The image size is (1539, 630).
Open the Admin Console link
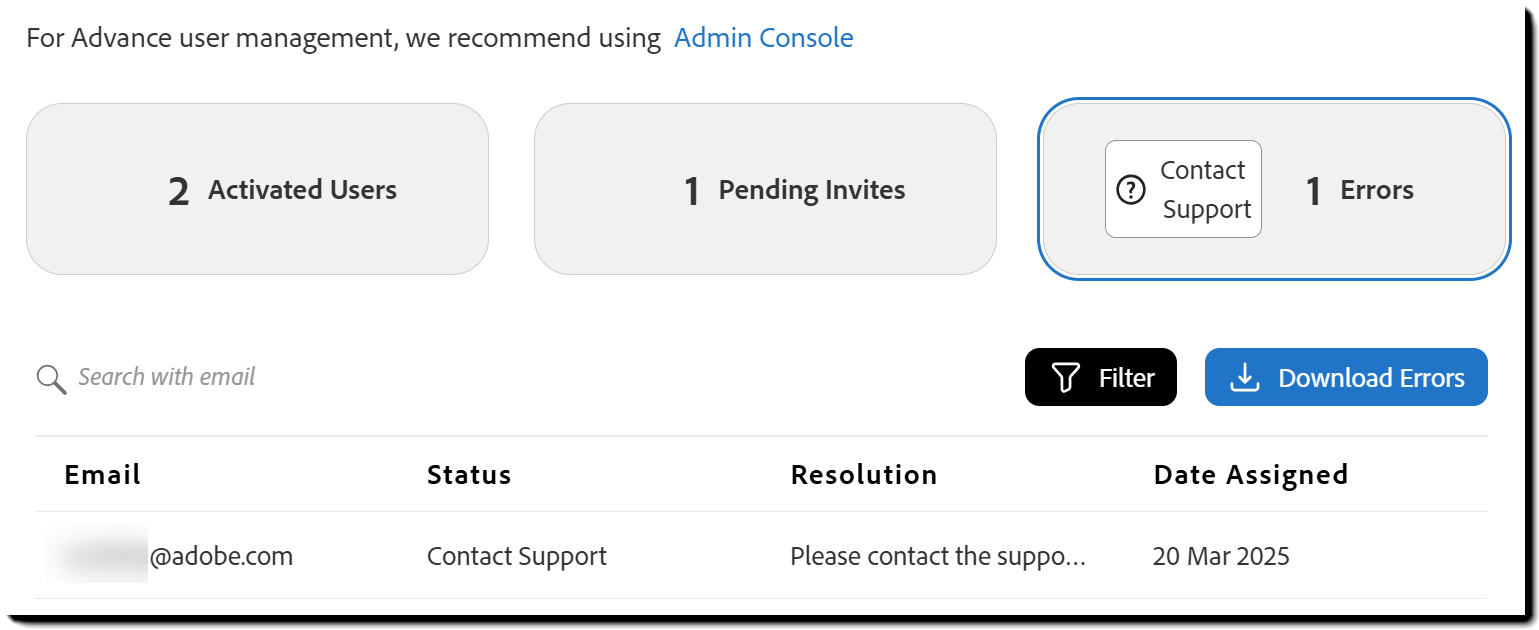click(763, 38)
